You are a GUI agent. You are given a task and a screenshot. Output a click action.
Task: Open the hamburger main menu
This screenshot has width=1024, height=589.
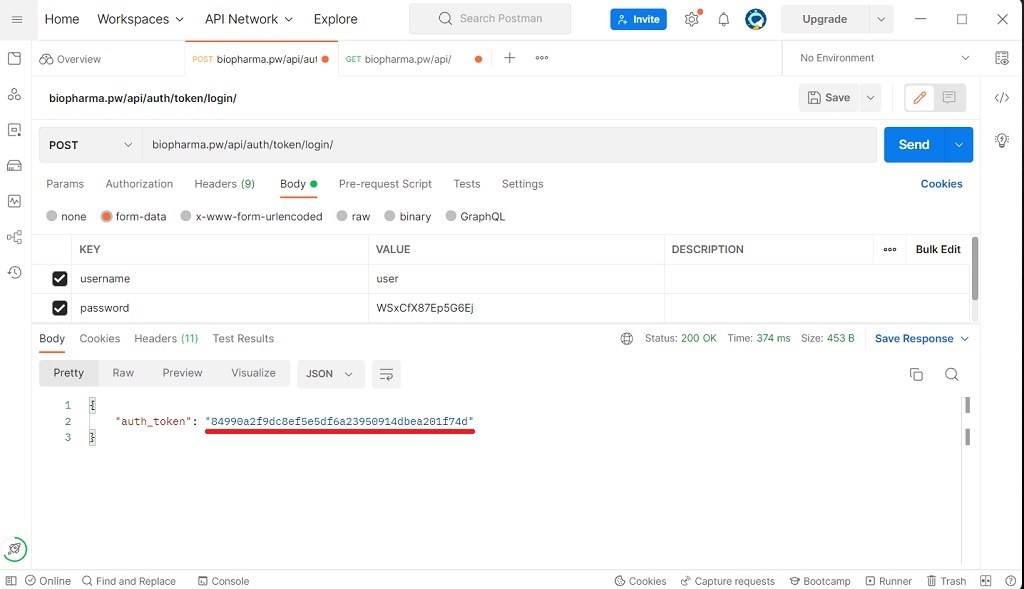pos(17,20)
